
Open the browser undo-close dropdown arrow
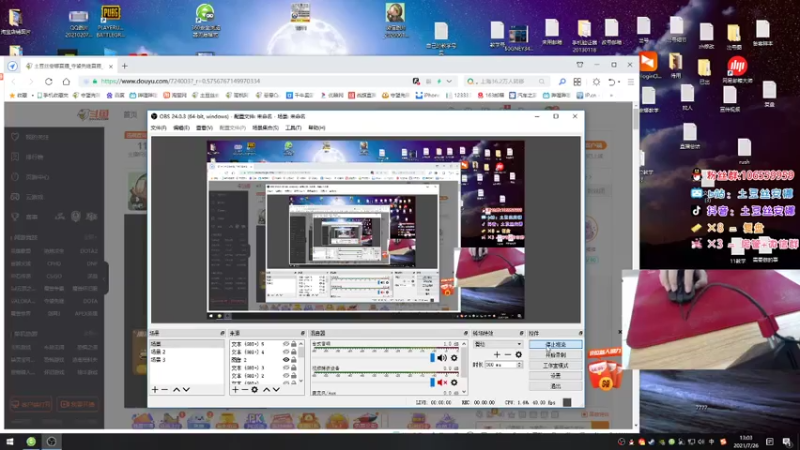point(619,82)
